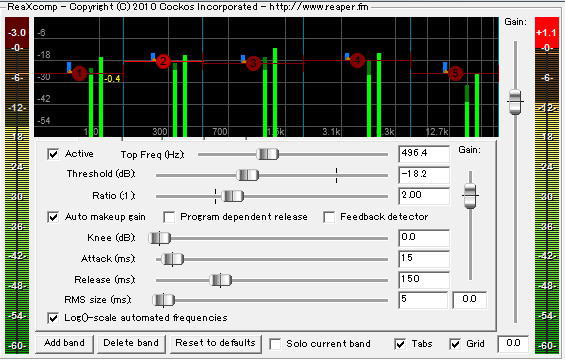565x360 pixels.
Task: Click blue threshold handle beside band 5
Action: [x=445, y=67]
